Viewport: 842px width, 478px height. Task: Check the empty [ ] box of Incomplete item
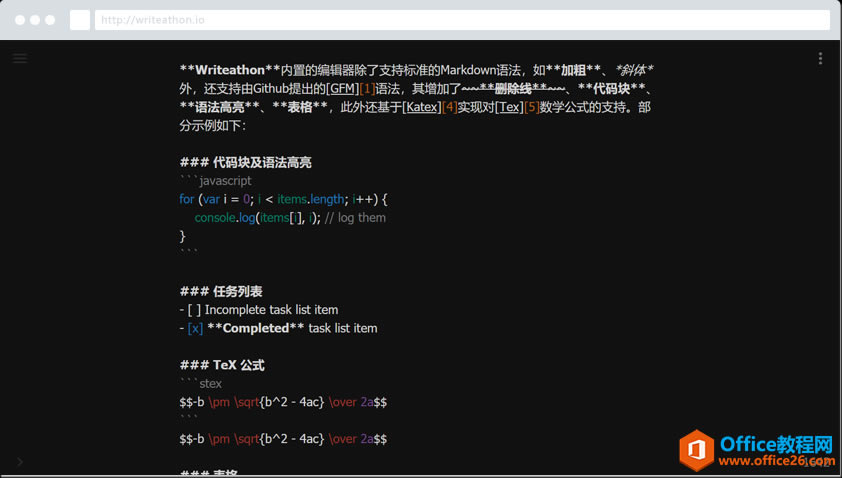coord(194,310)
